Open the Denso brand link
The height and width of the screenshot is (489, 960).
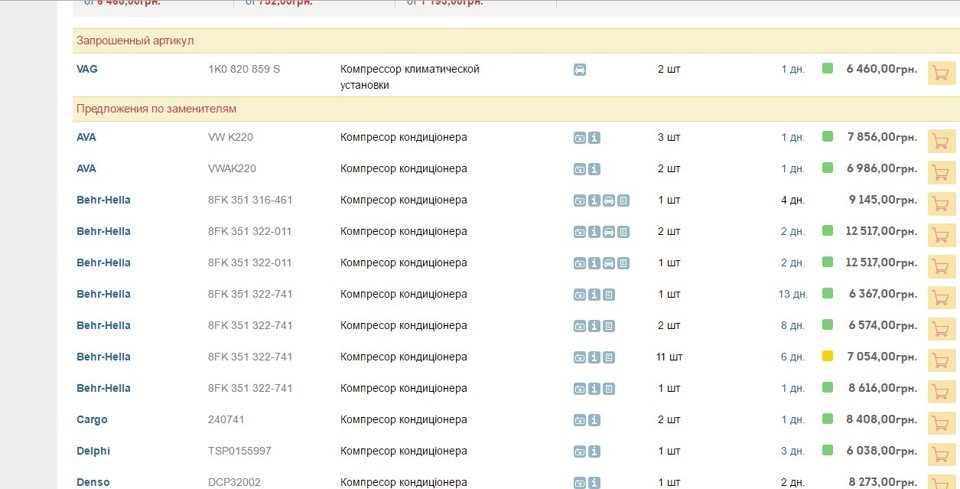(x=93, y=482)
